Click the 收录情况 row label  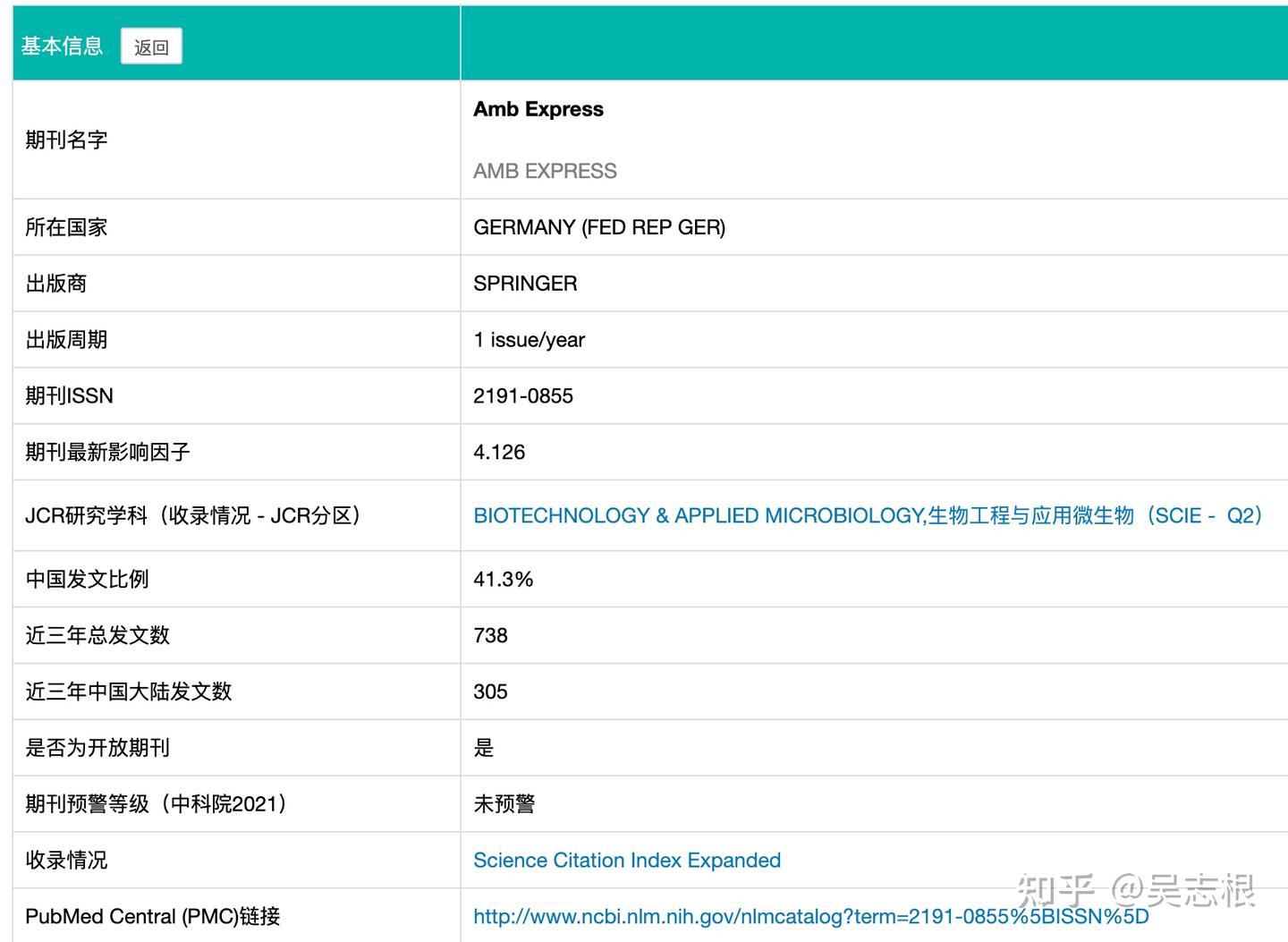[x=65, y=860]
